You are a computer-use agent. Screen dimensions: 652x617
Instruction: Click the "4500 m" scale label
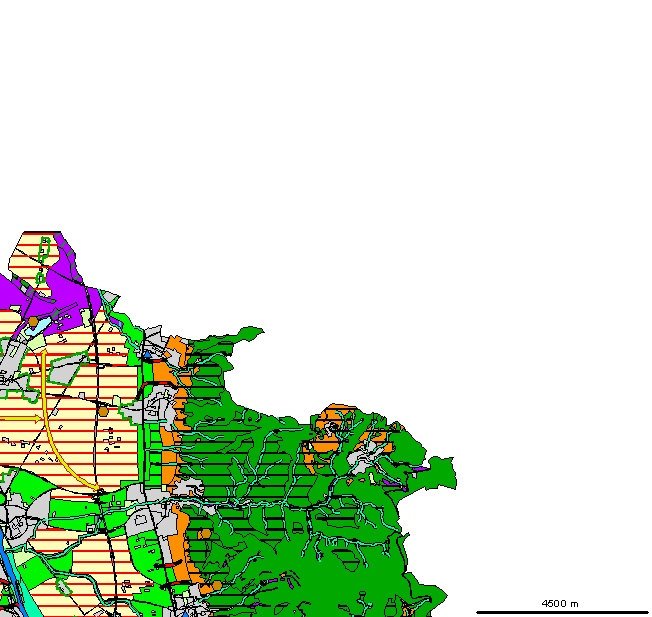tap(560, 603)
